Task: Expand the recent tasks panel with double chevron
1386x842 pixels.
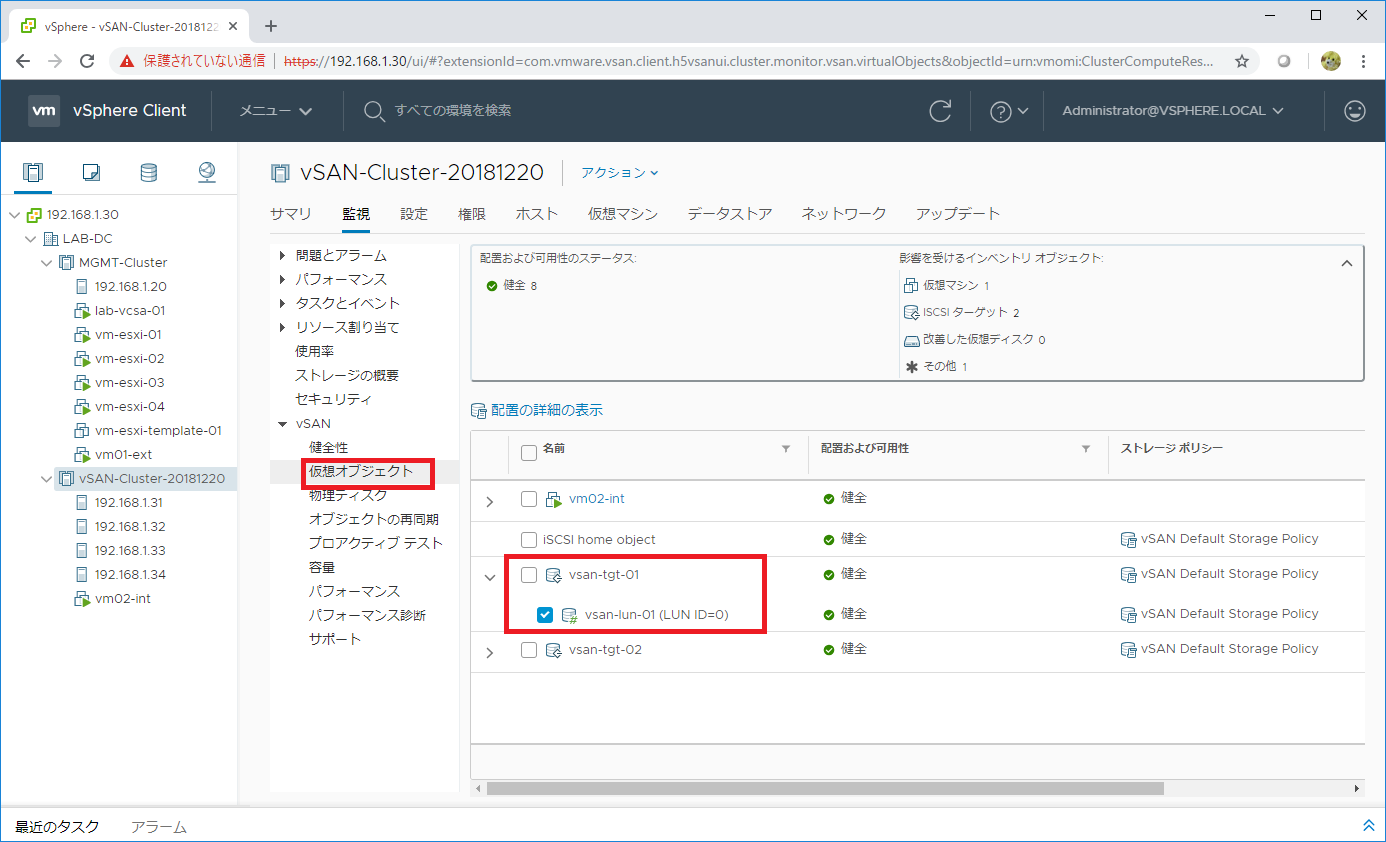Action: point(1368,826)
